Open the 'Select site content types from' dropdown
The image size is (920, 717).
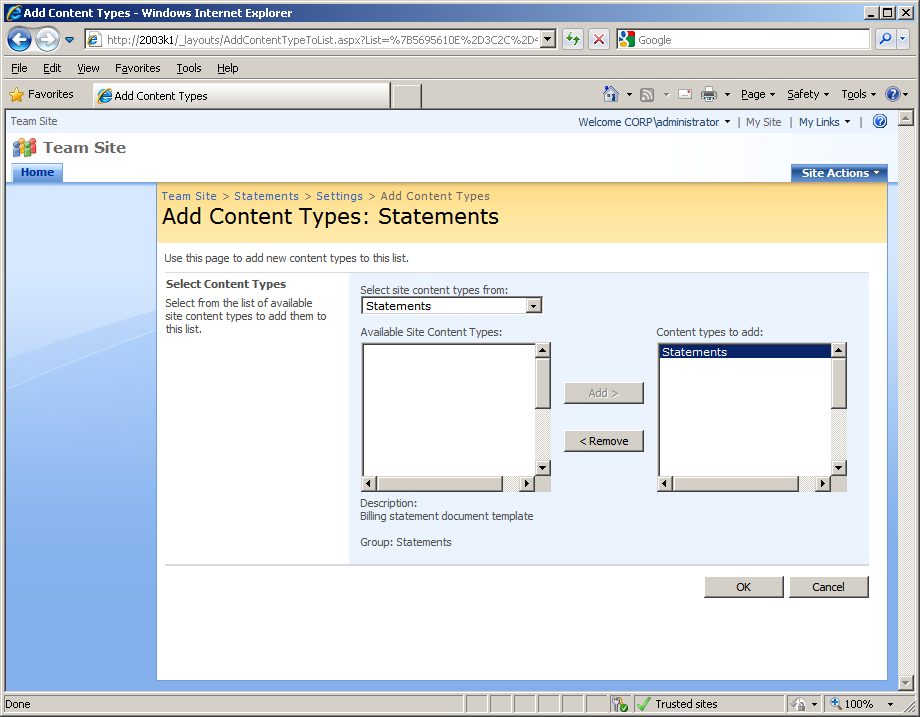(534, 306)
